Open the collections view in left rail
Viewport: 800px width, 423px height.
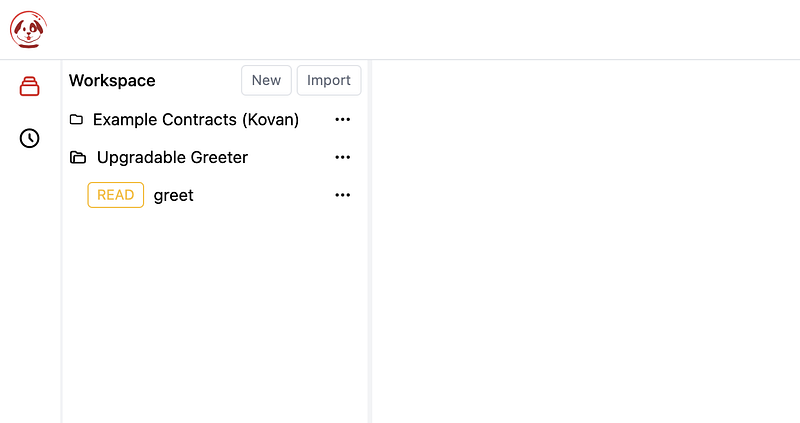pos(30,87)
